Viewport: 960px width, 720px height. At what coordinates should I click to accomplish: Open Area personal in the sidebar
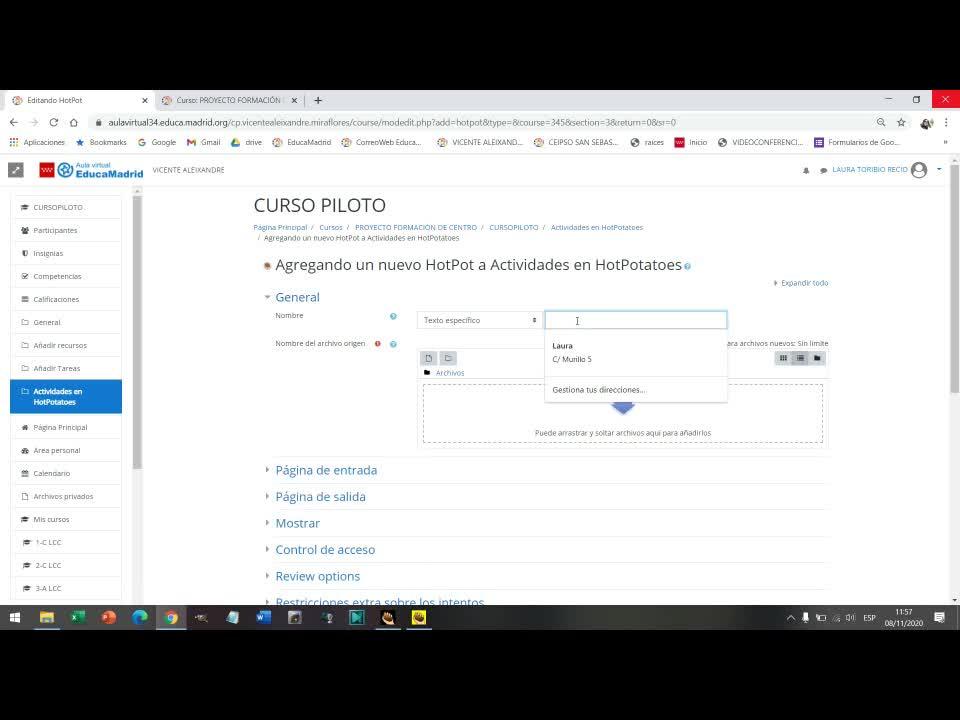(66, 451)
